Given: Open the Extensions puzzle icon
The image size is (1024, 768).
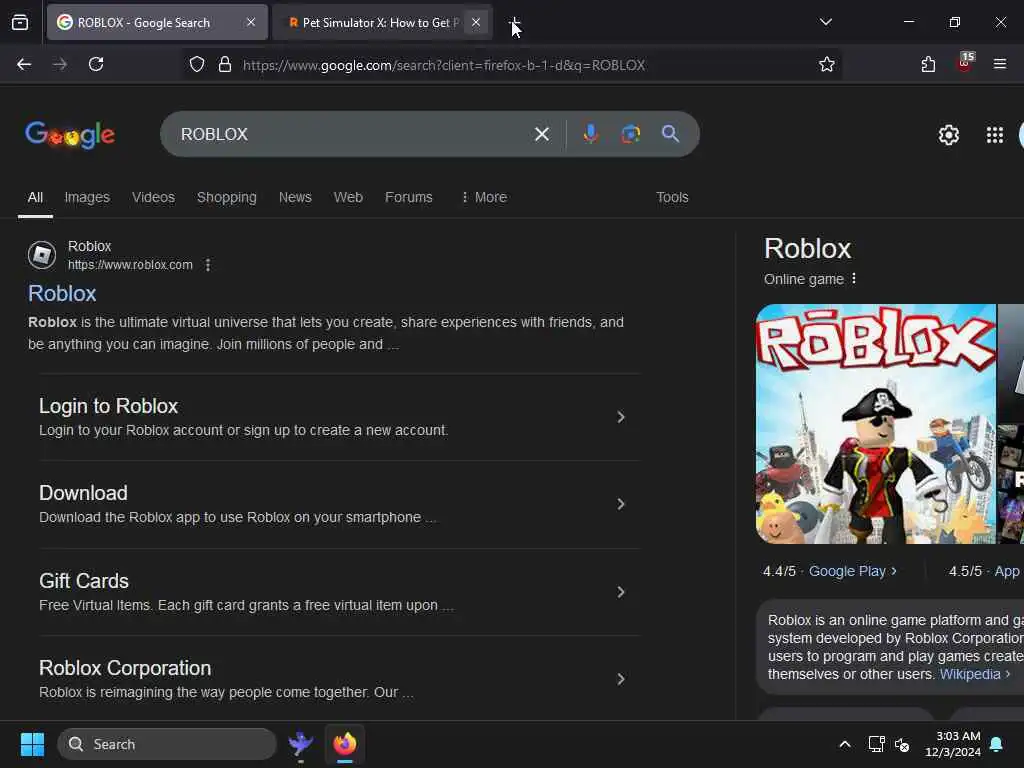Looking at the screenshot, I should (928, 64).
